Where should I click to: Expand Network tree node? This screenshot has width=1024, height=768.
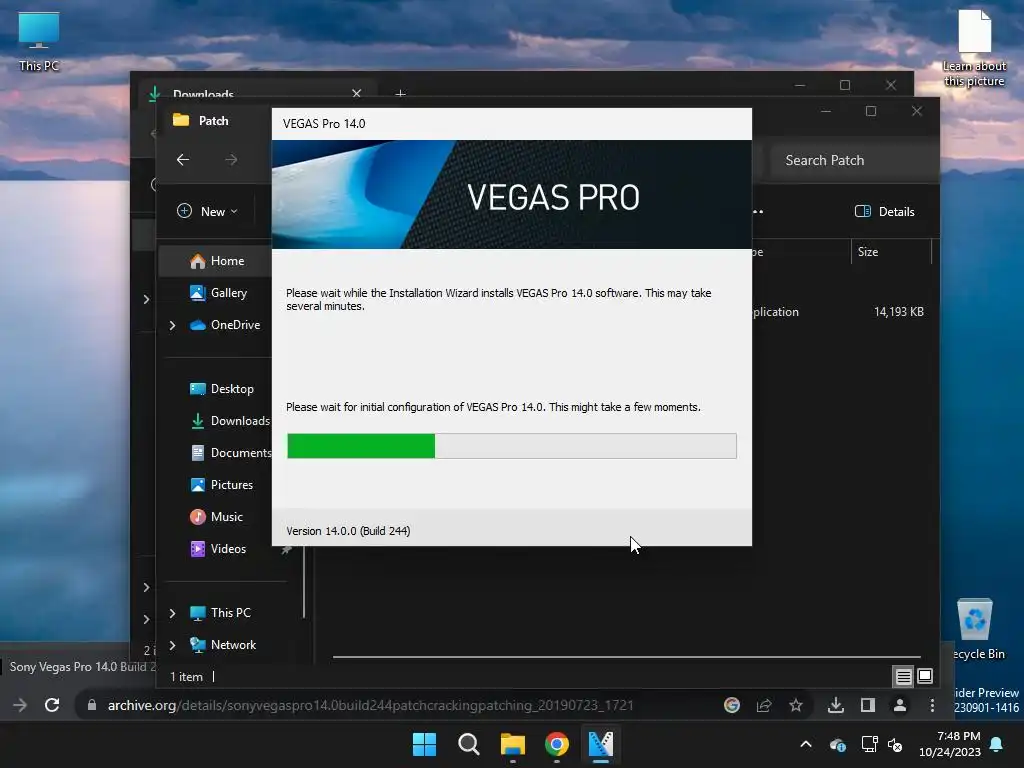point(172,645)
